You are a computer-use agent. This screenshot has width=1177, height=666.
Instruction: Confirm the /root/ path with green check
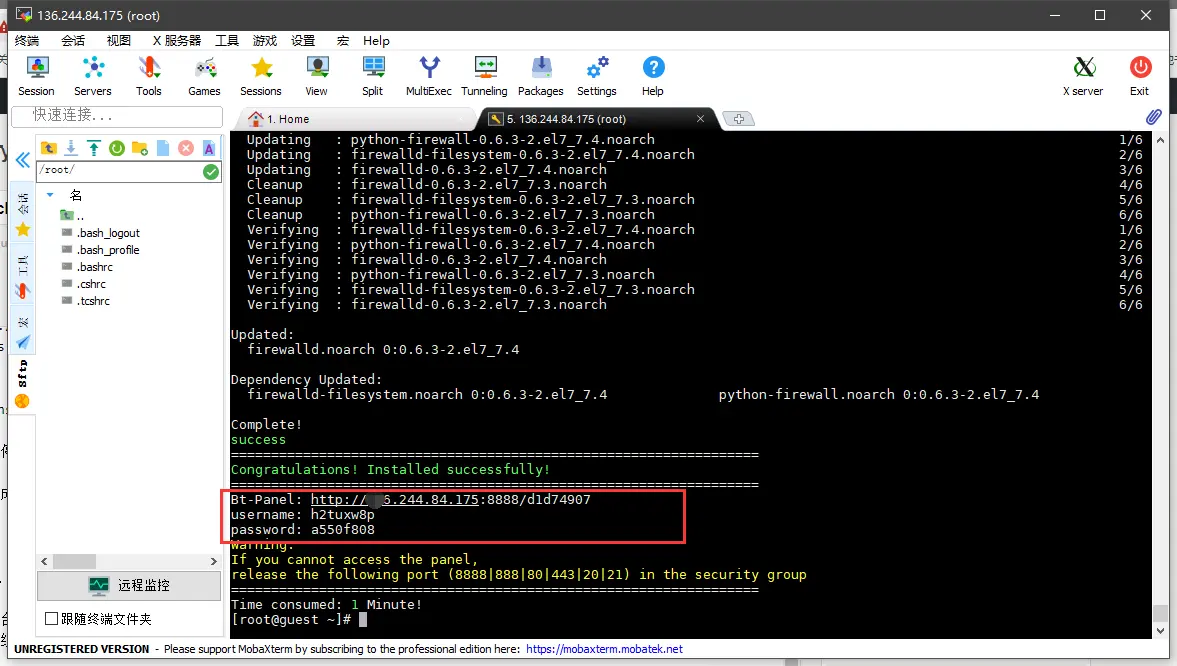[x=211, y=172]
